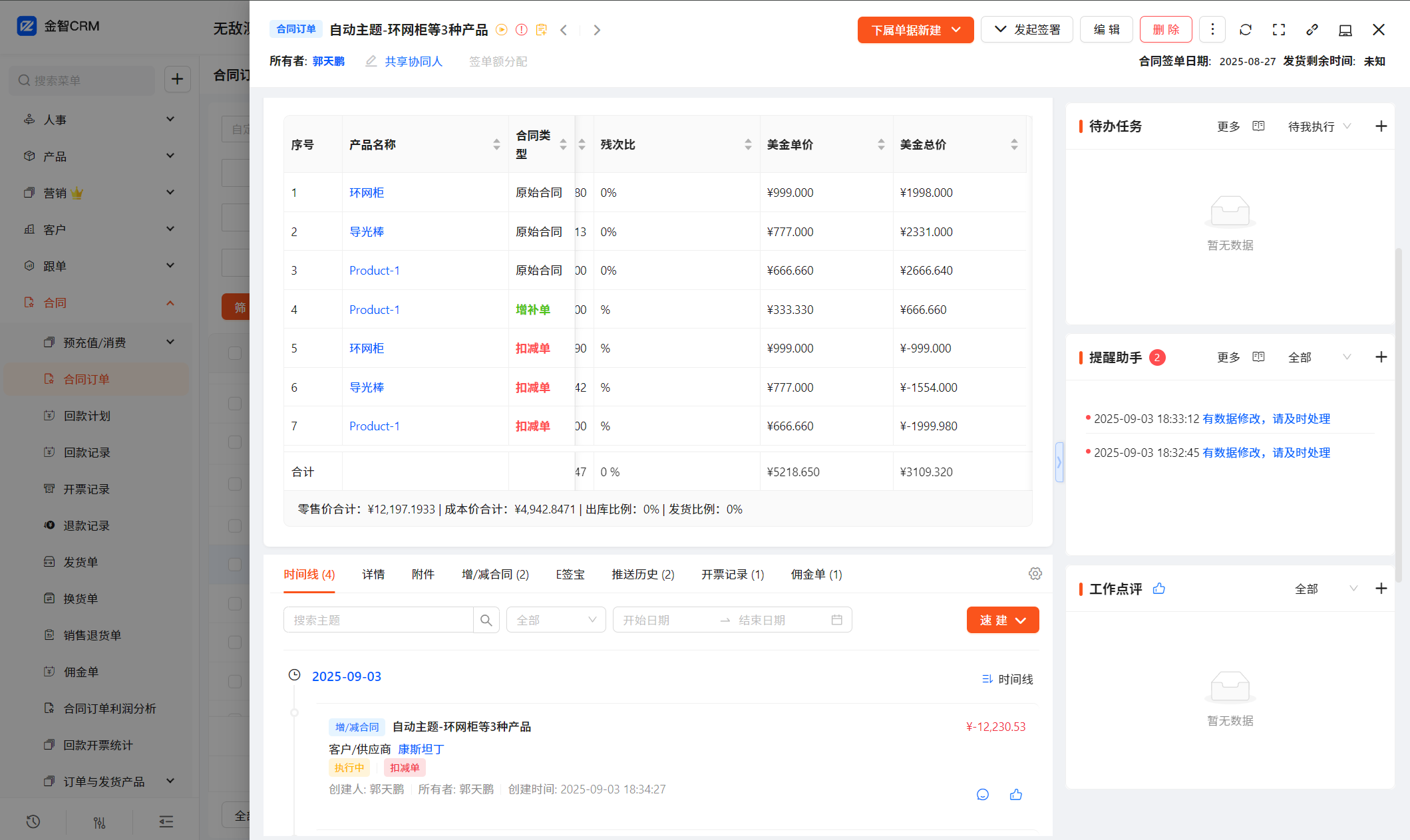This screenshot has width=1410, height=840.
Task: Add new task with plus in 待办任务
Action: point(1381,126)
